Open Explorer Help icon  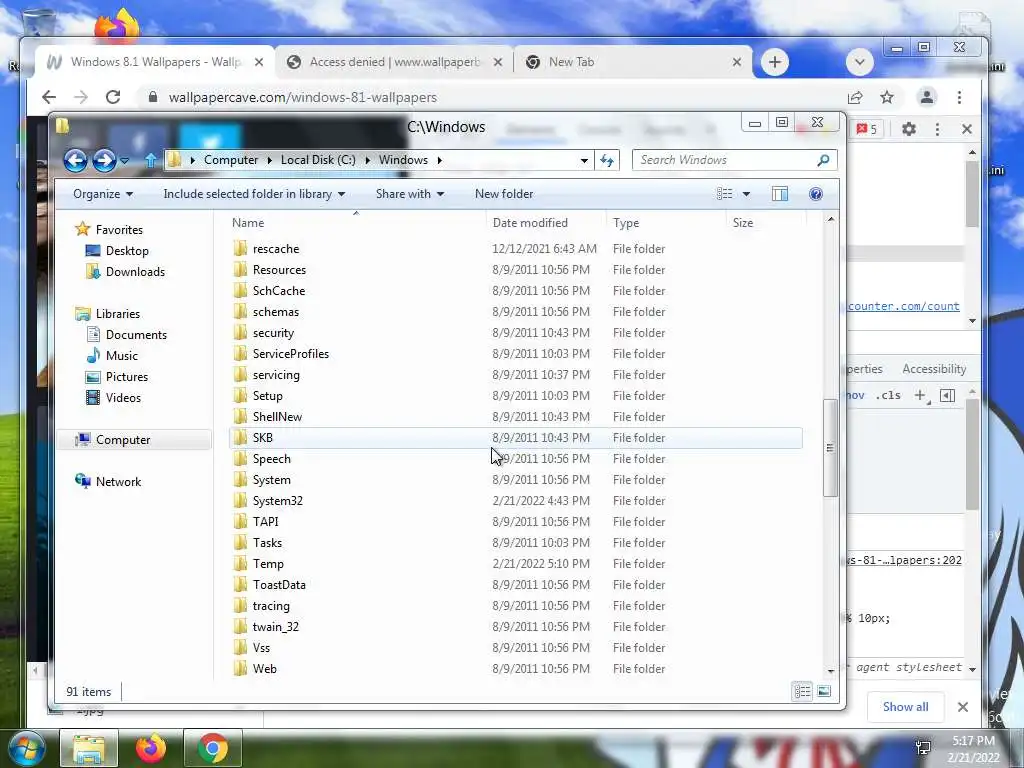pos(816,194)
